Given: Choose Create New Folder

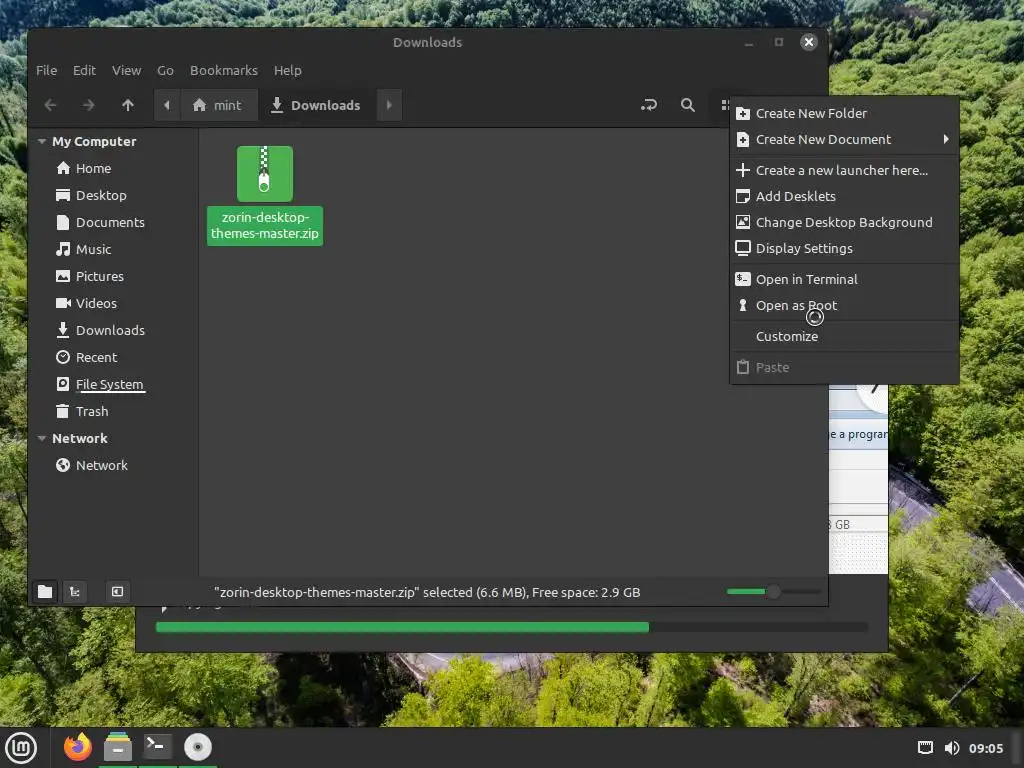Looking at the screenshot, I should pyautogui.click(x=844, y=114).
